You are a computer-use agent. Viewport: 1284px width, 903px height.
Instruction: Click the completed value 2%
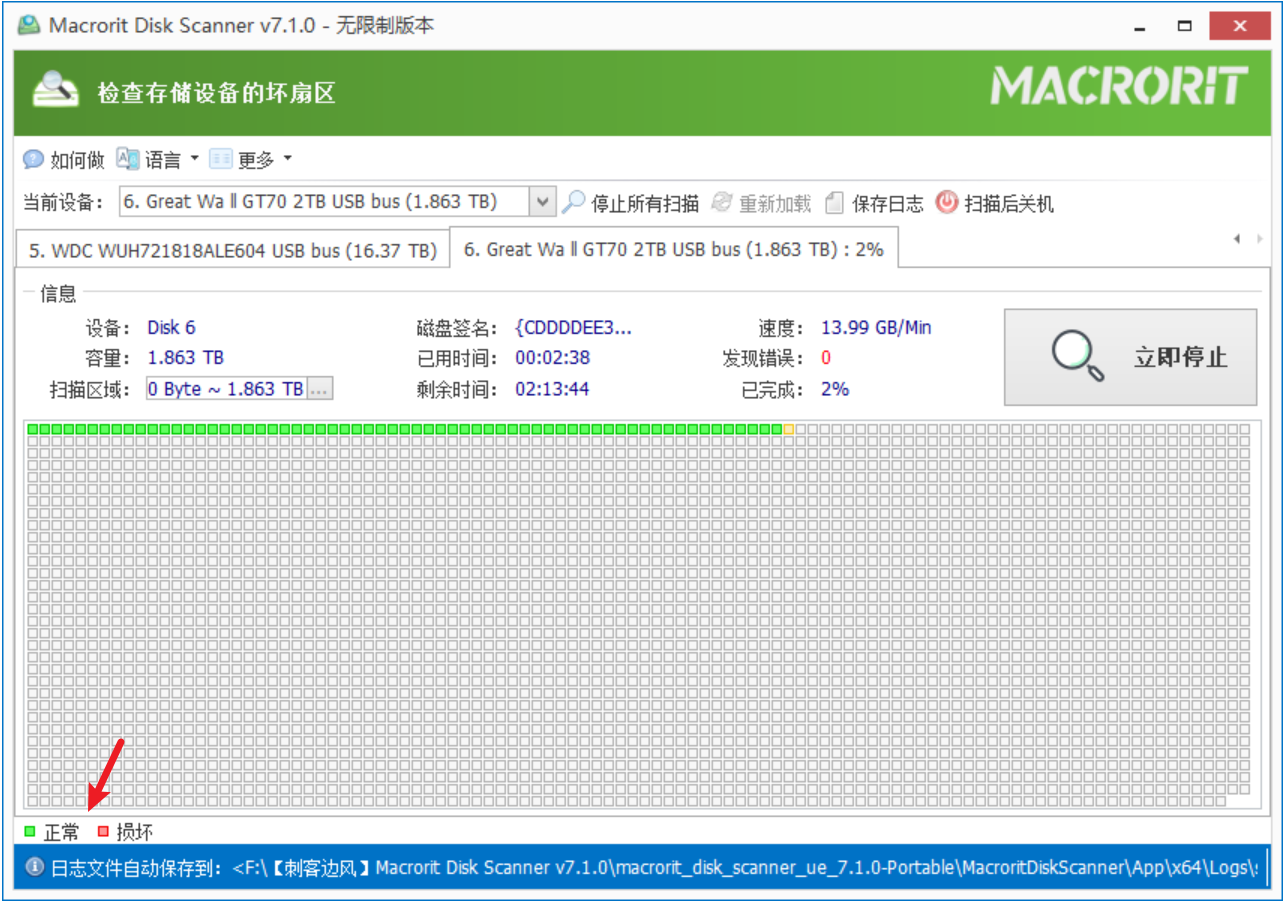coord(835,389)
